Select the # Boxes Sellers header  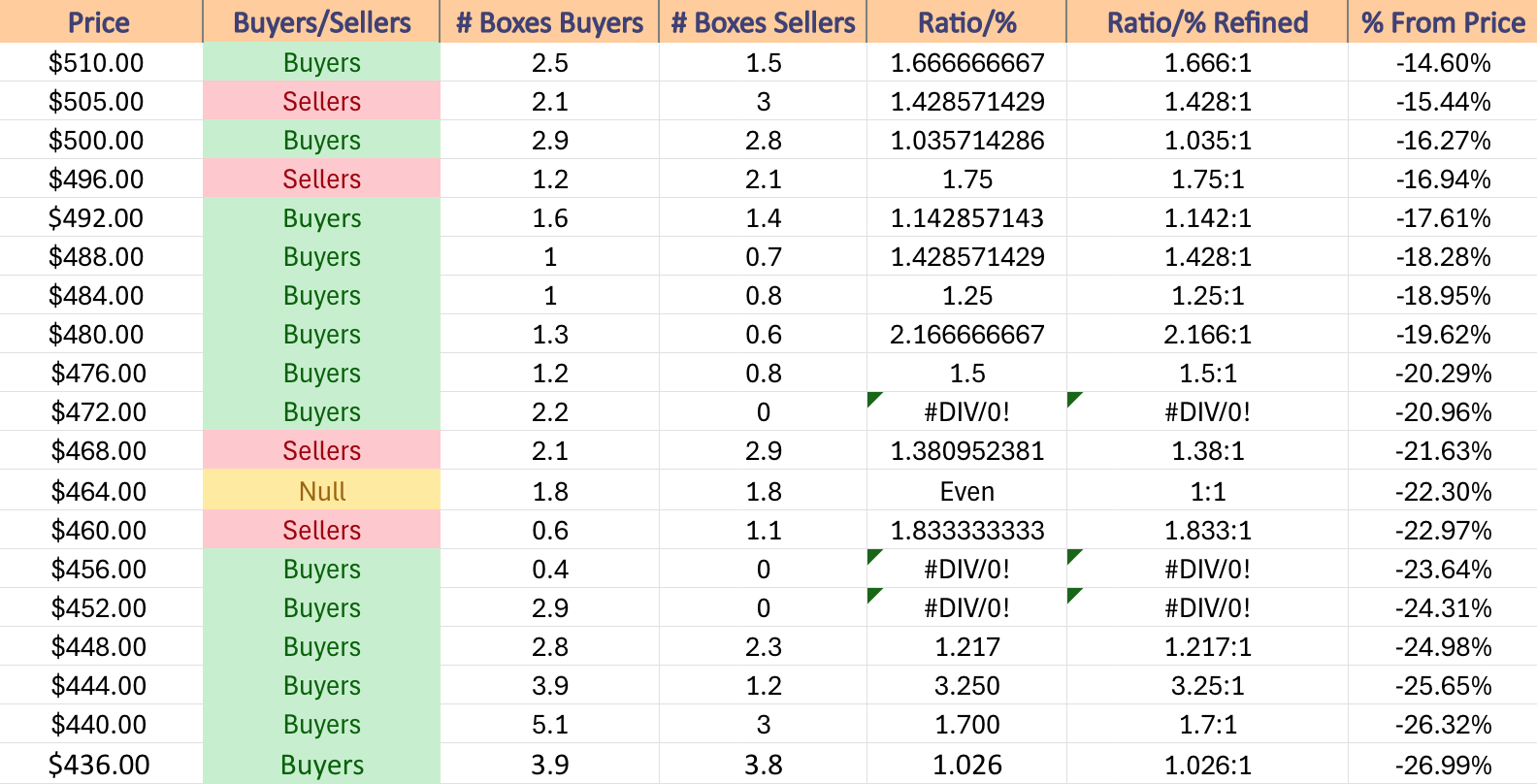click(763, 21)
